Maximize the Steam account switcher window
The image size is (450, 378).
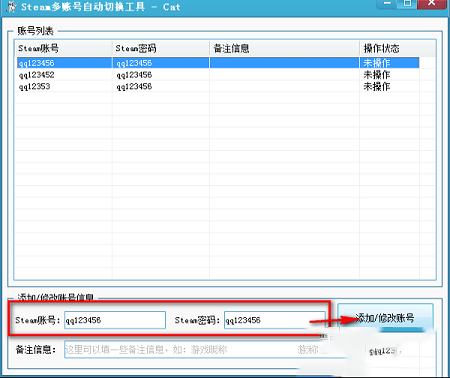[407, 4]
